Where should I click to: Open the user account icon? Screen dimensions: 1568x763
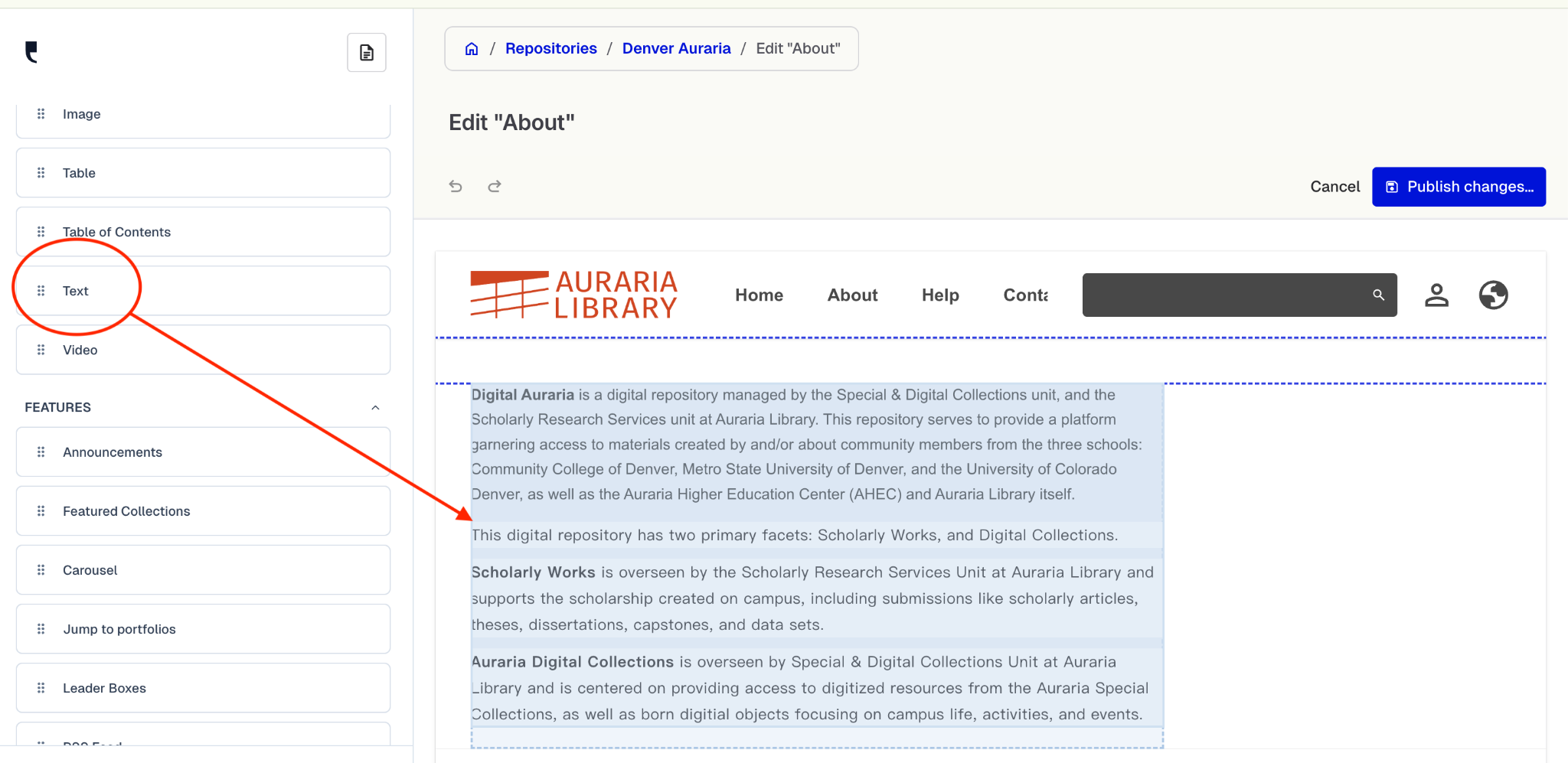(1436, 295)
